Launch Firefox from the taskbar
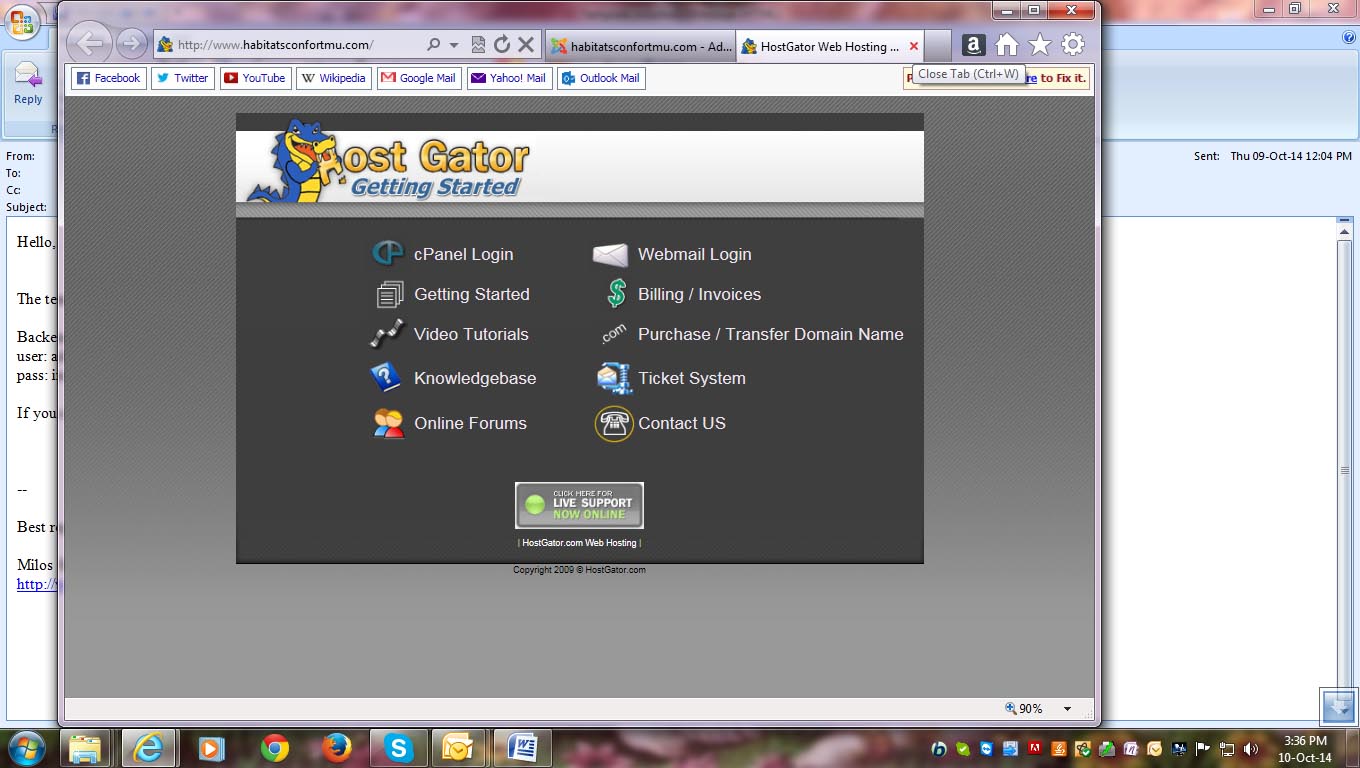Screen dimensions: 1360x768 coord(337,748)
